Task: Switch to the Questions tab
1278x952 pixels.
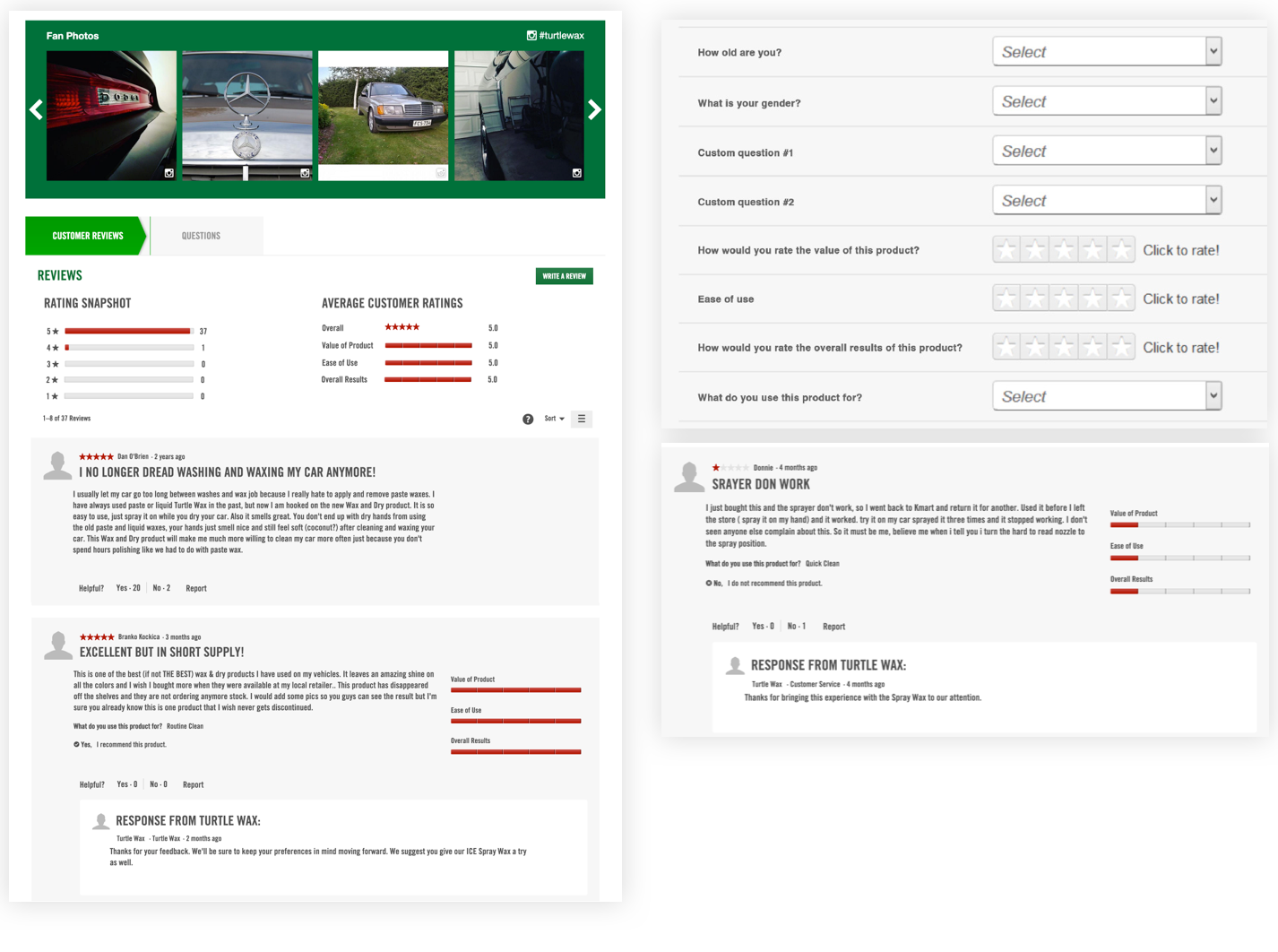Action: click(x=201, y=236)
